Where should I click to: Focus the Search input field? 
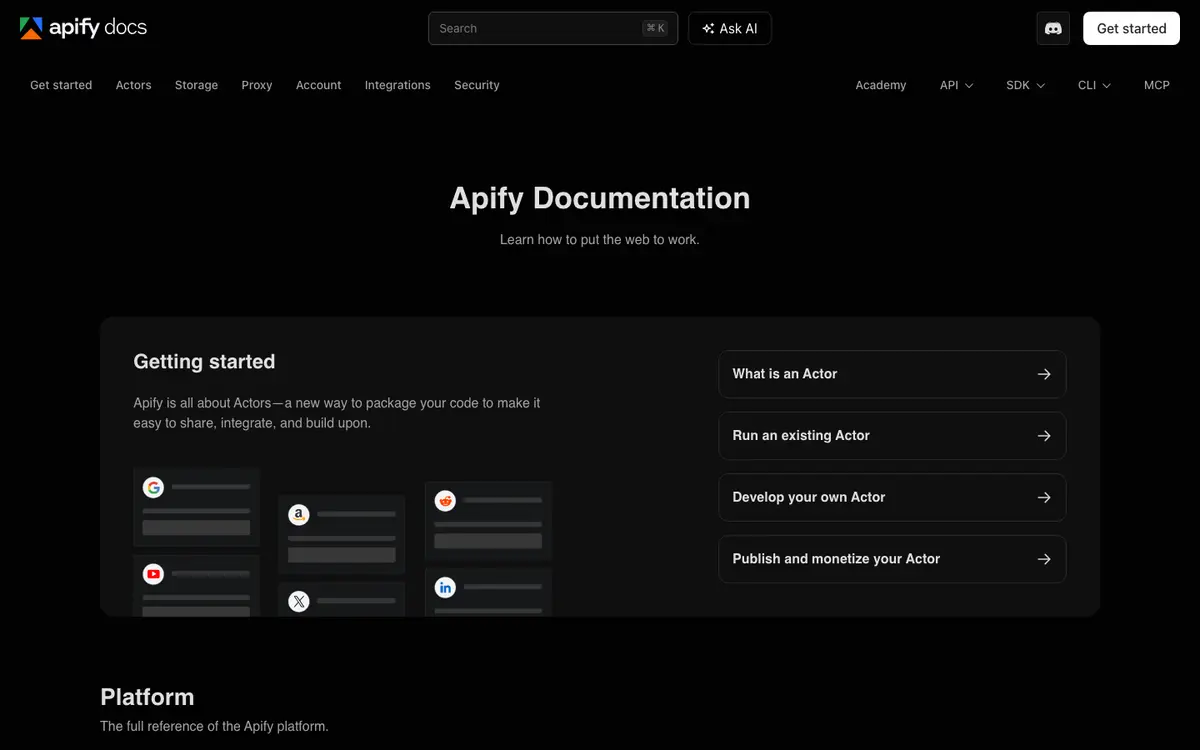553,29
